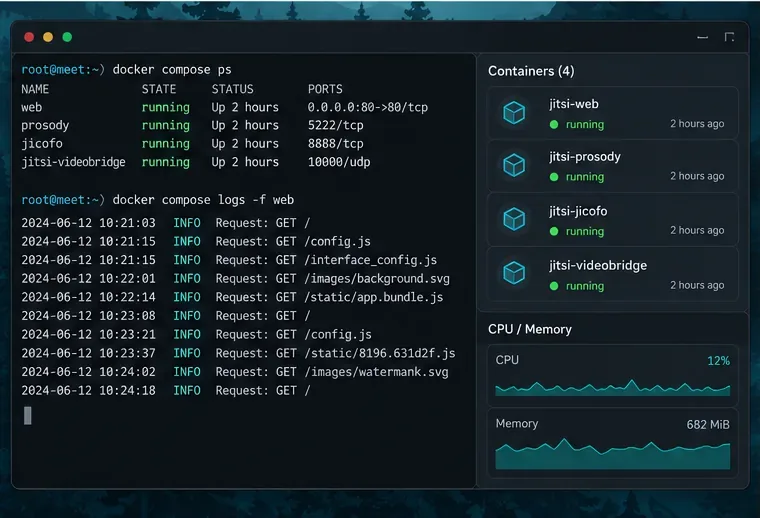Click the jitsi-videobridge container cube icon
The width and height of the screenshot is (760, 518).
pos(514,273)
